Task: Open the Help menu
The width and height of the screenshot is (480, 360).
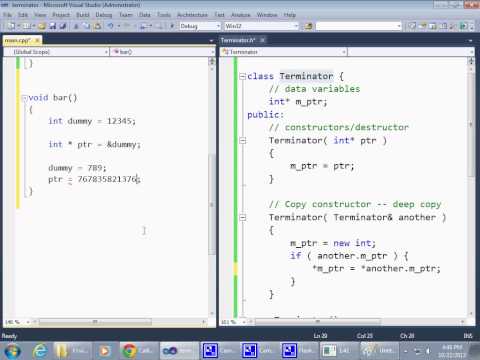Action: [290, 15]
